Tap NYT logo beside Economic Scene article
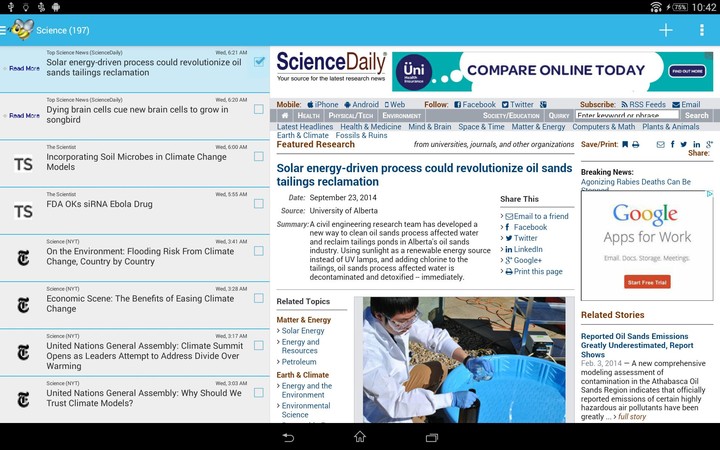This screenshot has width=720, height=450. [x=23, y=305]
